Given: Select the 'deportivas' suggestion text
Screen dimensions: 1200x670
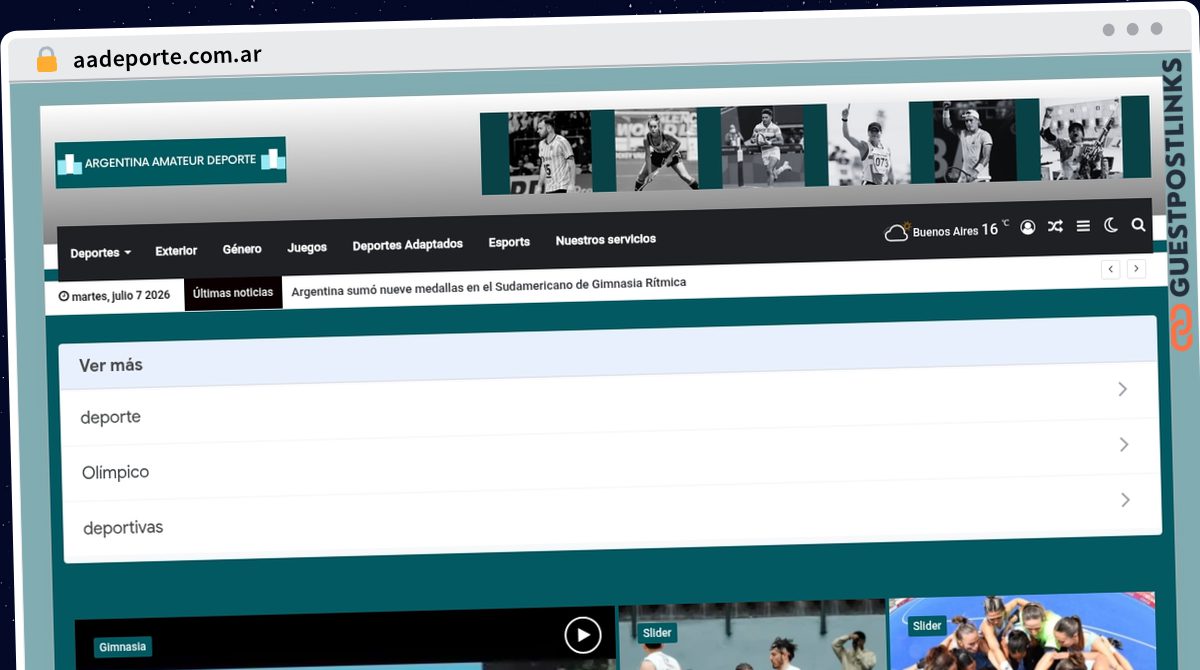Looking at the screenshot, I should coord(123,527).
